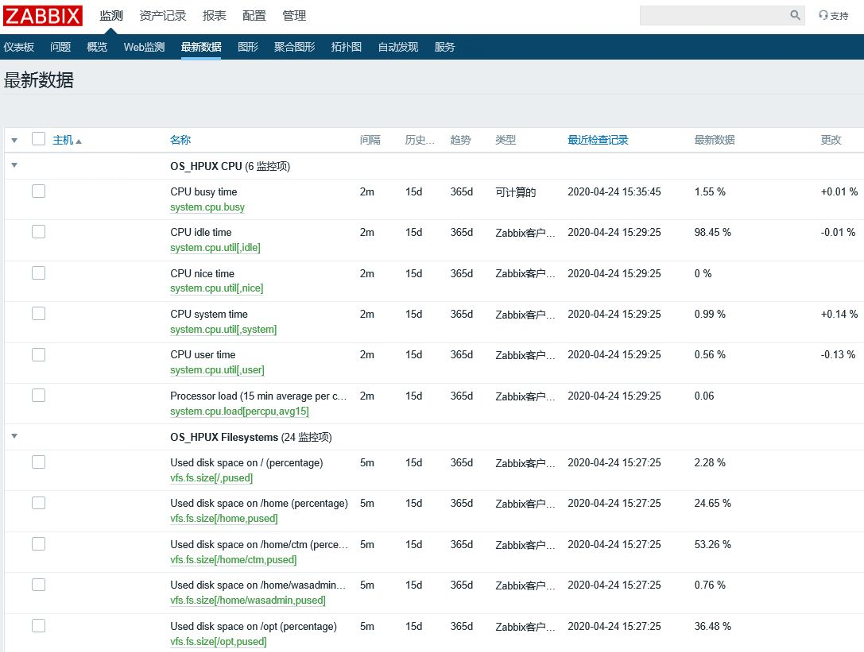The width and height of the screenshot is (864, 652).
Task: Check the Processor load row
Action: [x=39, y=395]
